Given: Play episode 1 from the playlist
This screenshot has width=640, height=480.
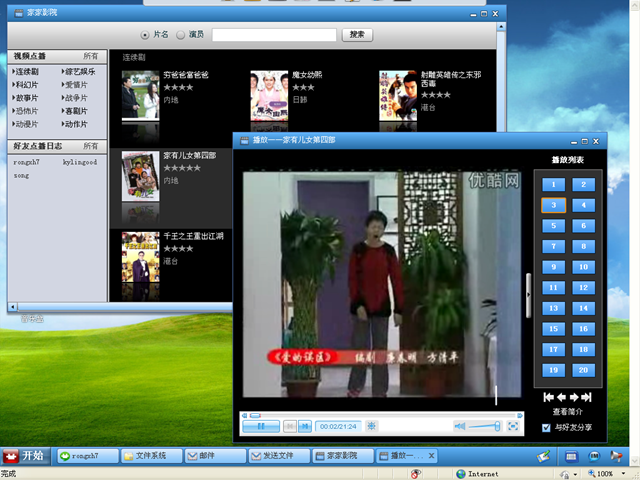Looking at the screenshot, I should [553, 184].
